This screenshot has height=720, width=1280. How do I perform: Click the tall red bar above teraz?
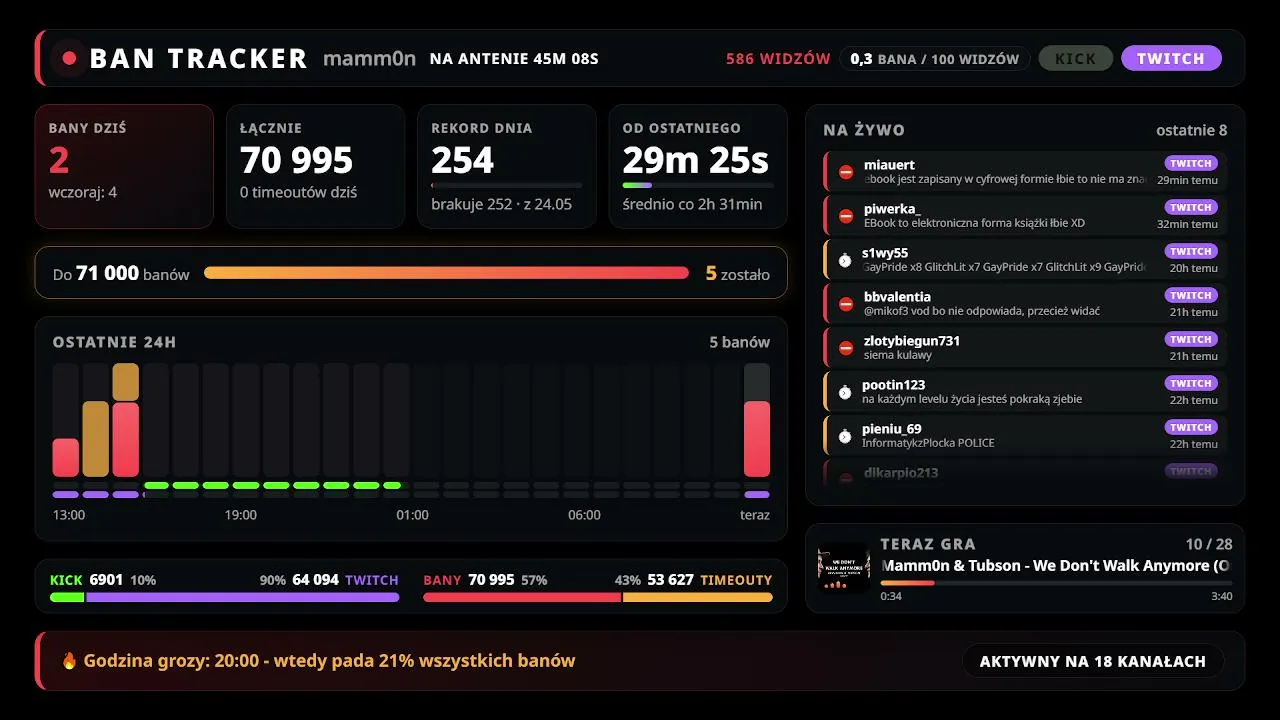(x=757, y=439)
